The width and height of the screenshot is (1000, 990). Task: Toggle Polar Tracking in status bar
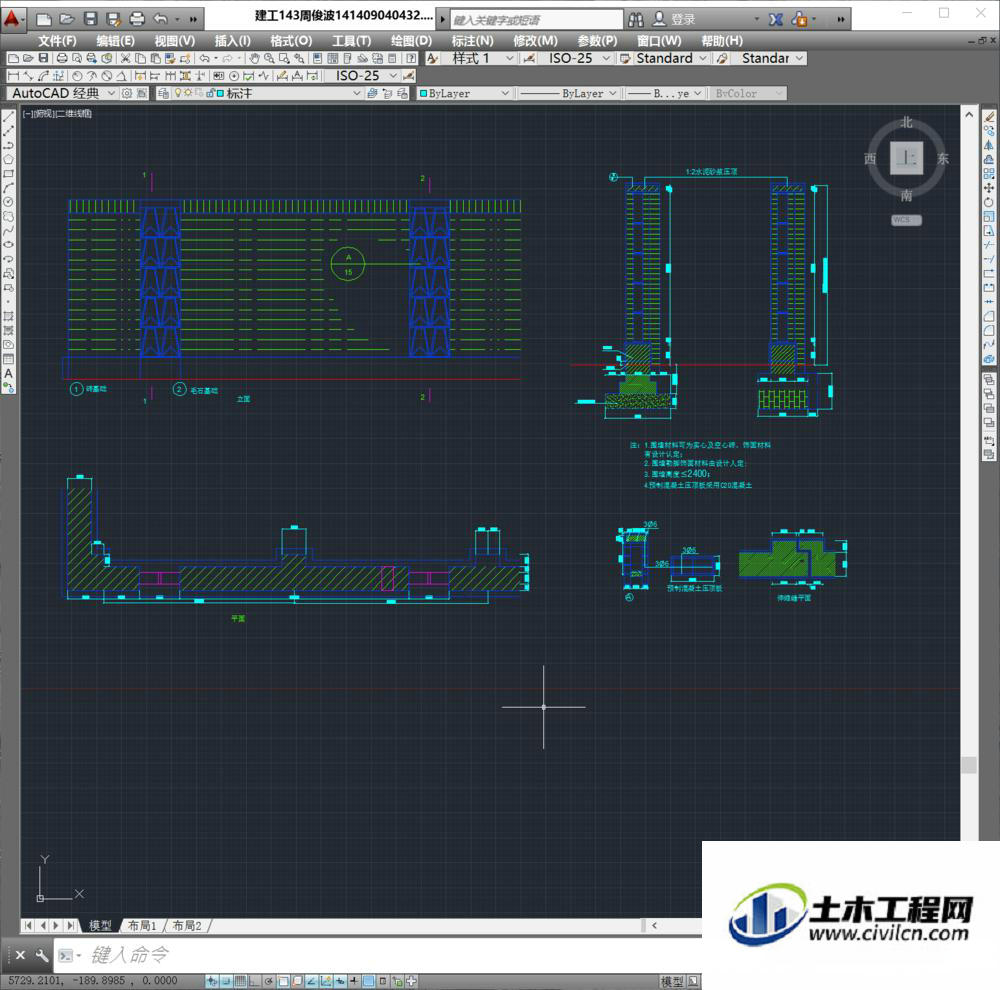click(269, 981)
